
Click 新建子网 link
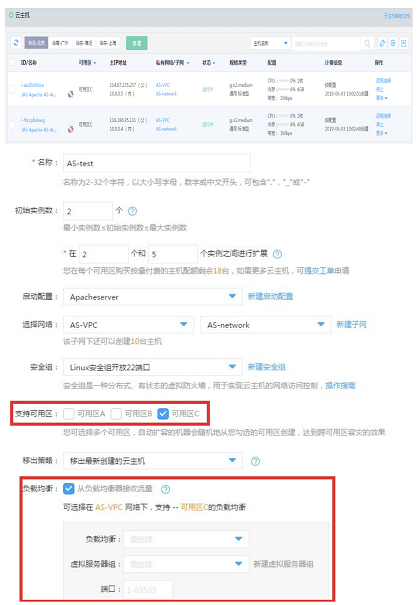351,324
